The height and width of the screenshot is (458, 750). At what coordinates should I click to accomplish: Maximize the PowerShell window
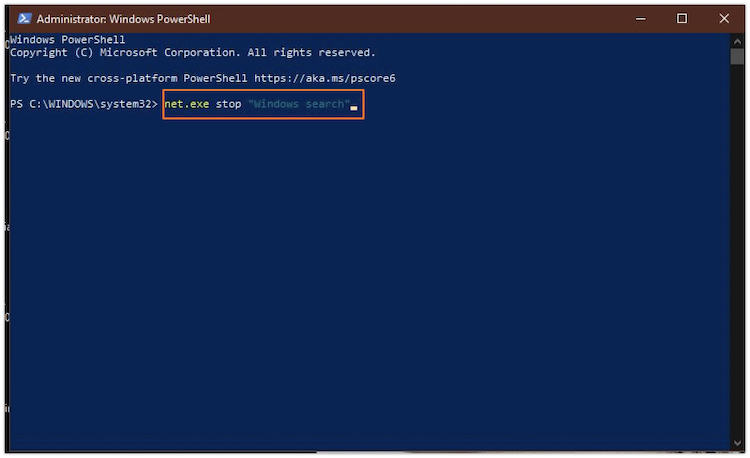coord(682,18)
